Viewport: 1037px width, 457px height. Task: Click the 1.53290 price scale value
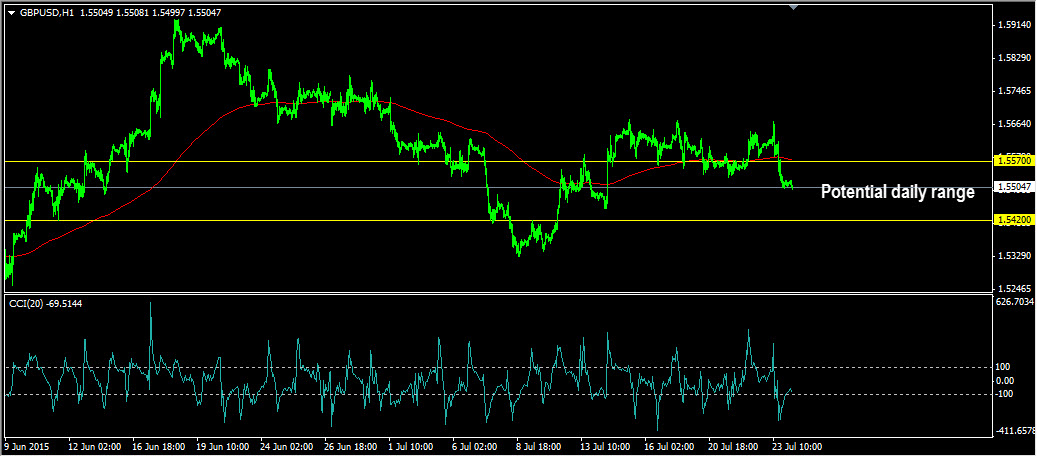(1017, 255)
